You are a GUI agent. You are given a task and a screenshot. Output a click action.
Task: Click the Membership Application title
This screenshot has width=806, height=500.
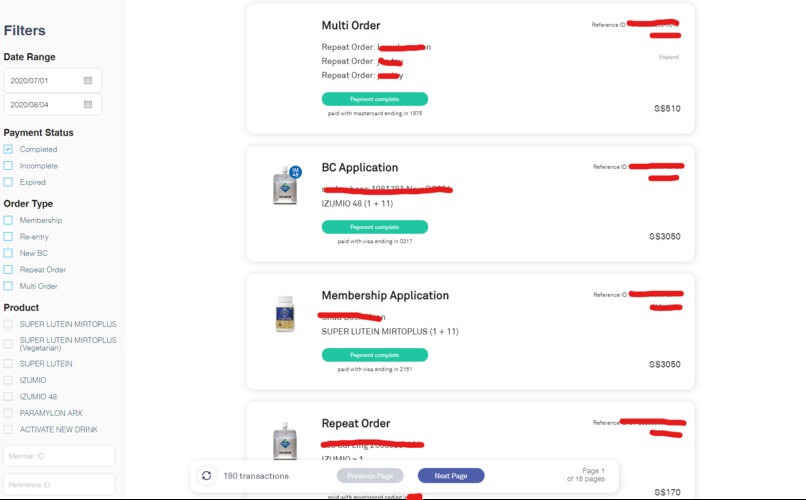[x=385, y=295]
